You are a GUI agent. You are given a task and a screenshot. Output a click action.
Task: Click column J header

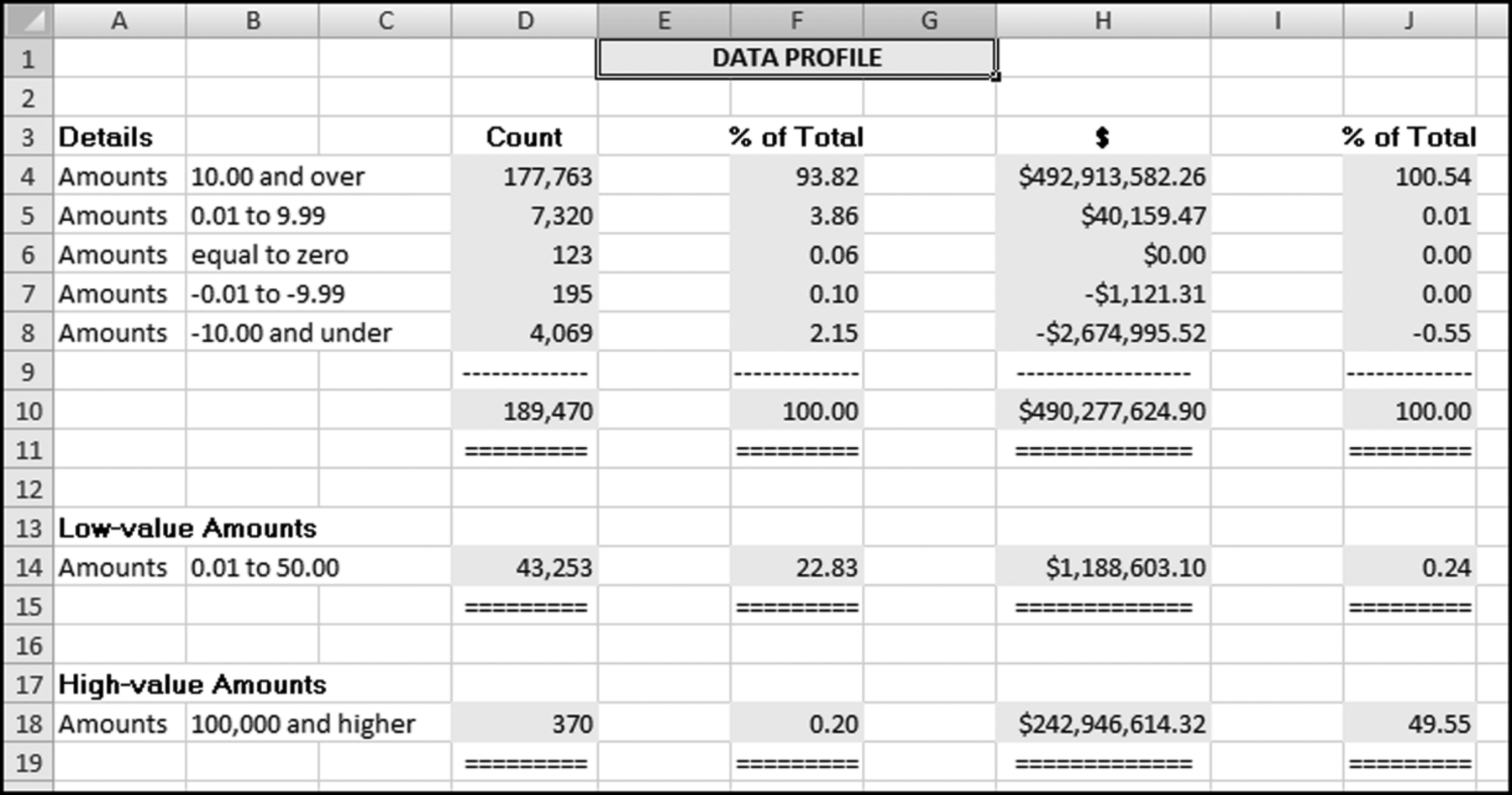[x=1409, y=20]
